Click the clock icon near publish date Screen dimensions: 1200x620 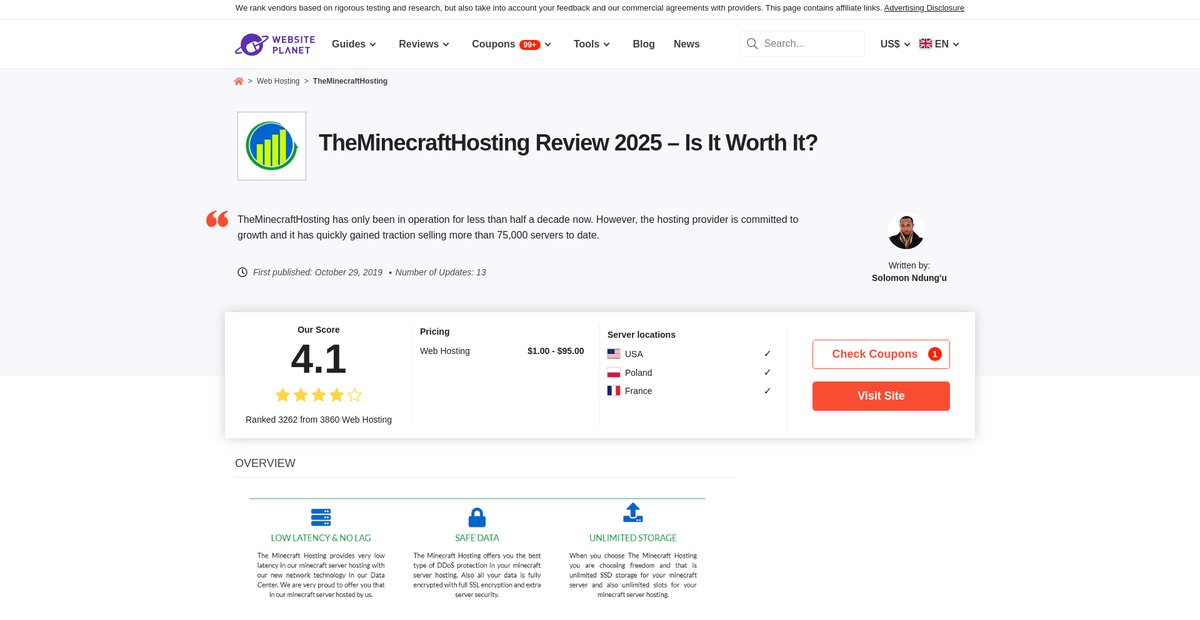pos(242,272)
